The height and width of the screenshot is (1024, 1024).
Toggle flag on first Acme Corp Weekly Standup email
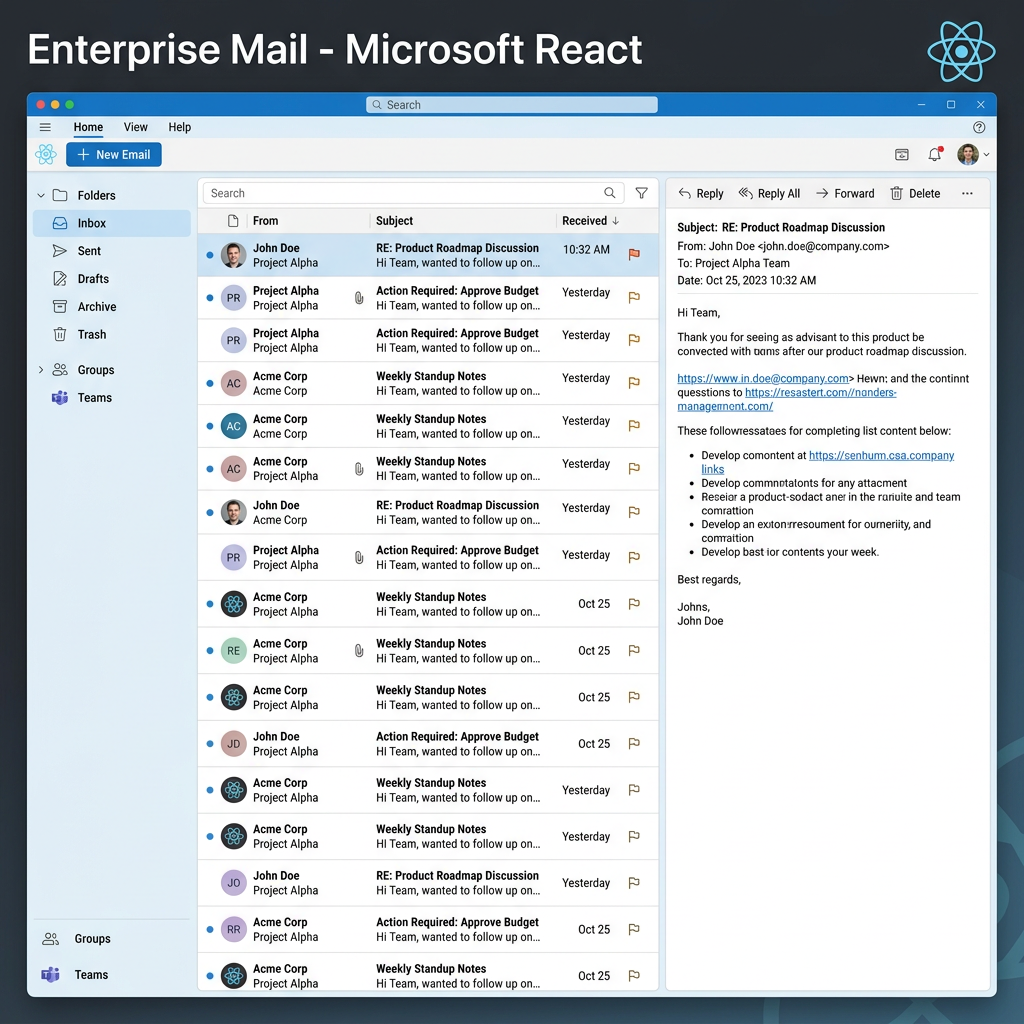coord(634,383)
